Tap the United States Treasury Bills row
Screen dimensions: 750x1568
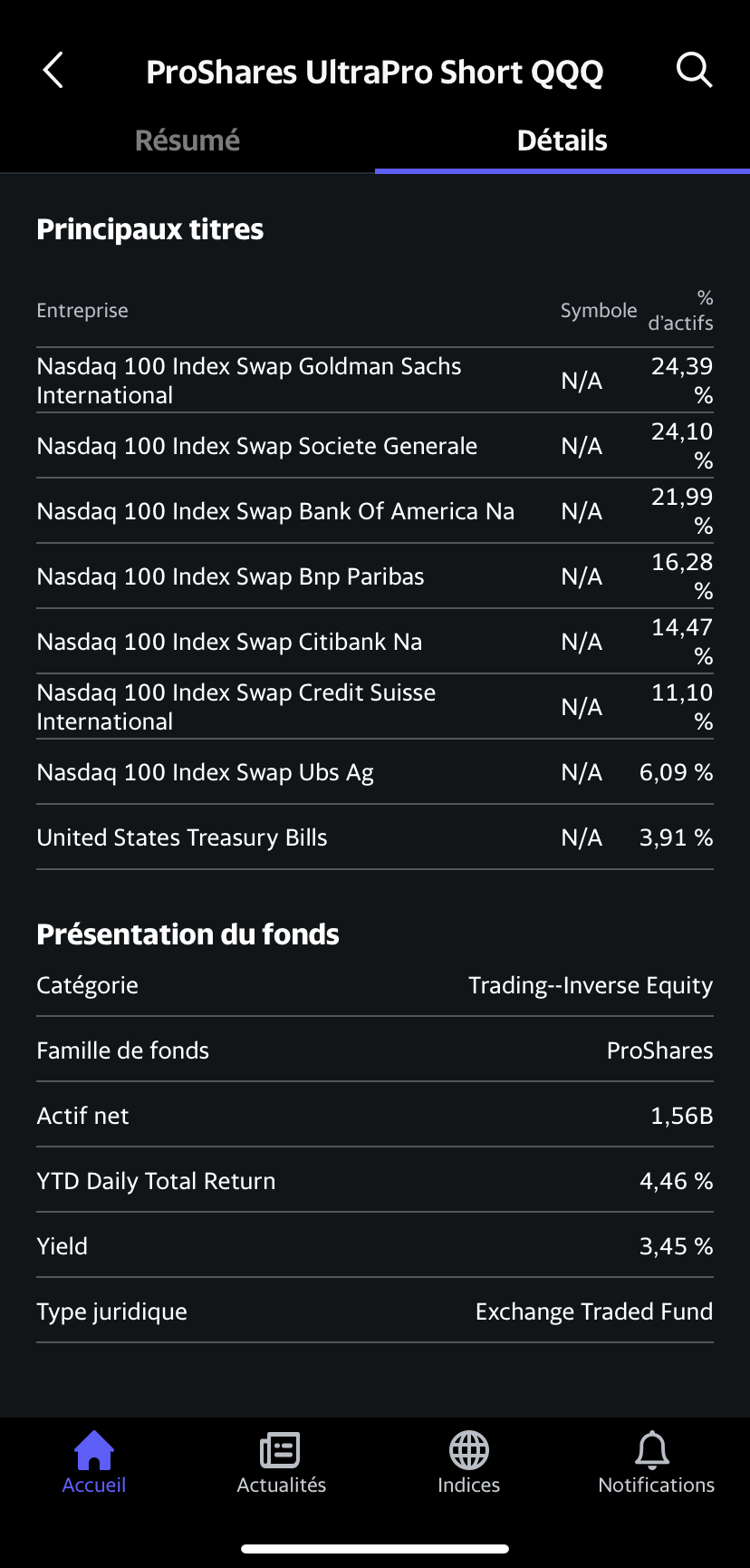pos(182,837)
